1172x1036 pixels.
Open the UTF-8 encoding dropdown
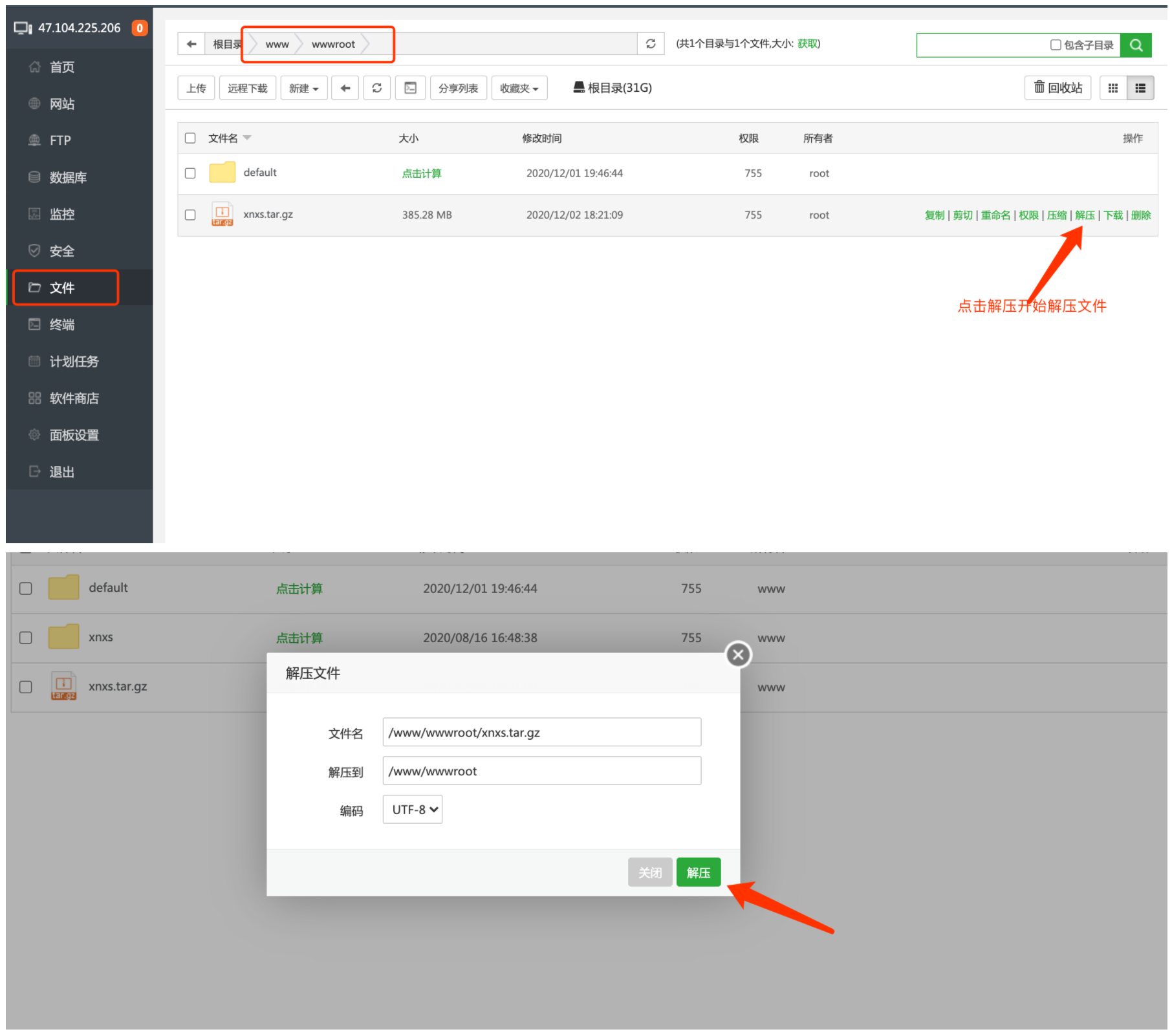(413, 810)
